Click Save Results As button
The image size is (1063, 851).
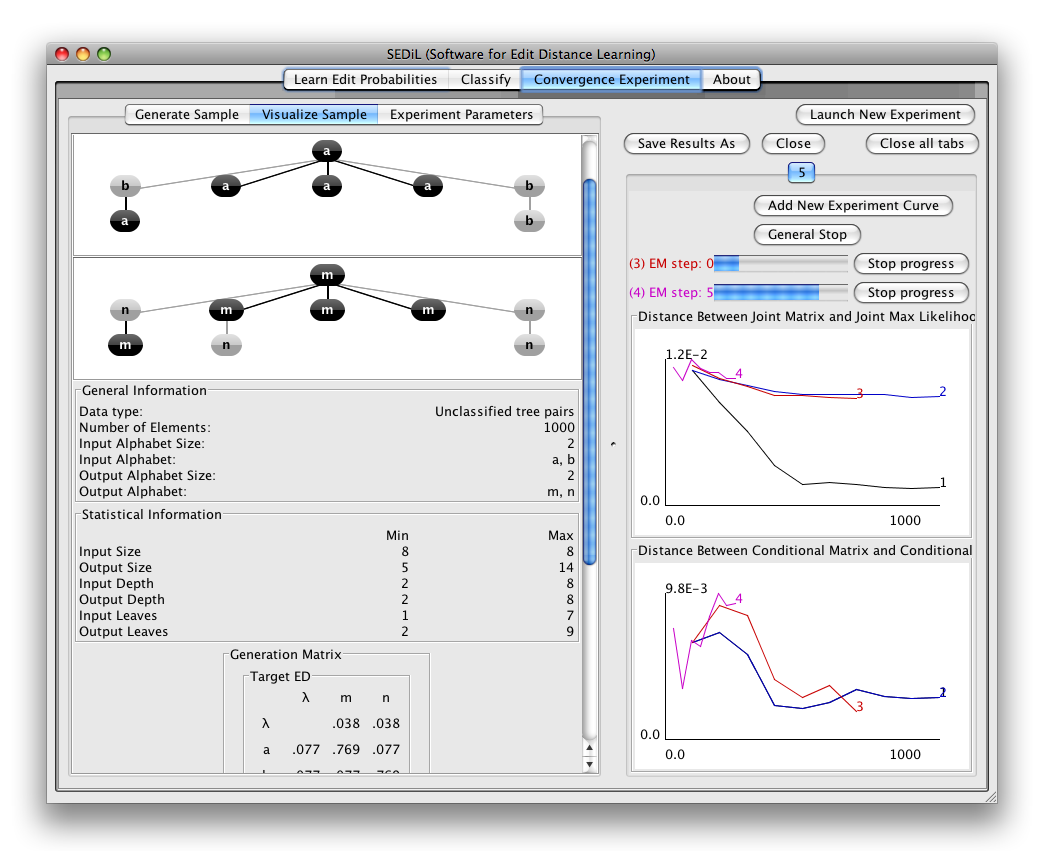tap(686, 144)
